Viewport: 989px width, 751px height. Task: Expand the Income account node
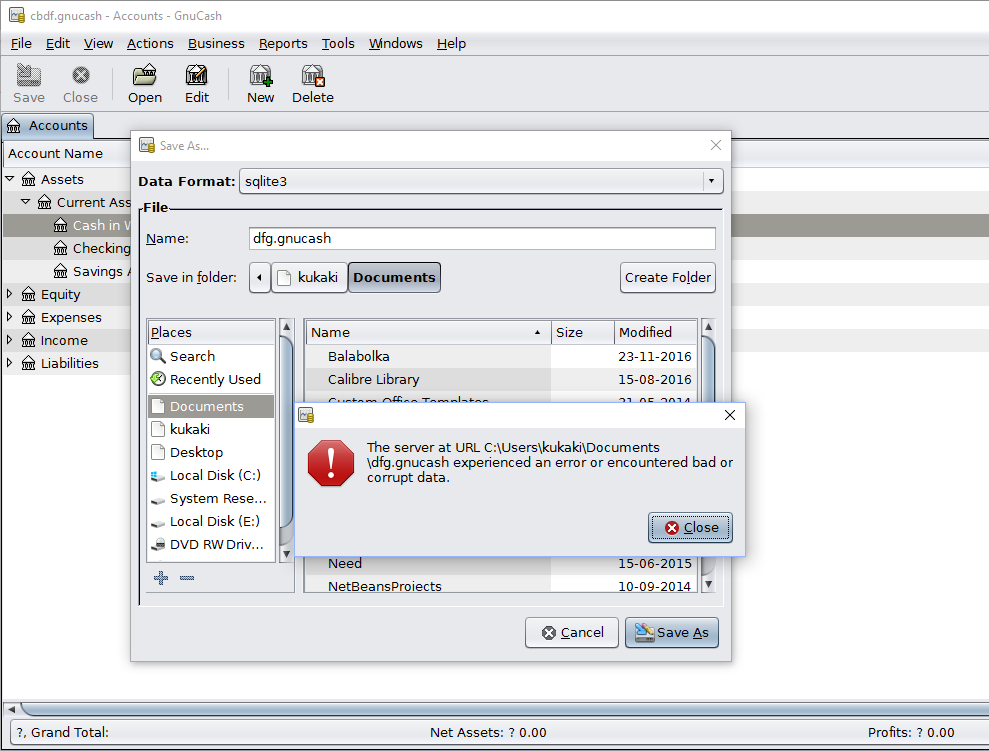click(9, 339)
